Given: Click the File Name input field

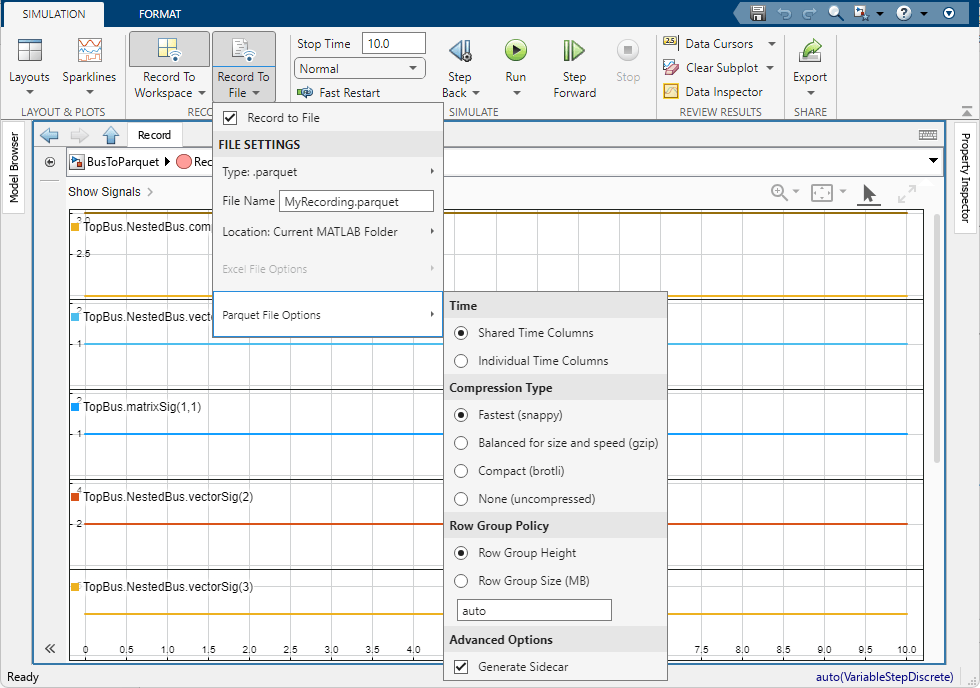Looking at the screenshot, I should [356, 202].
